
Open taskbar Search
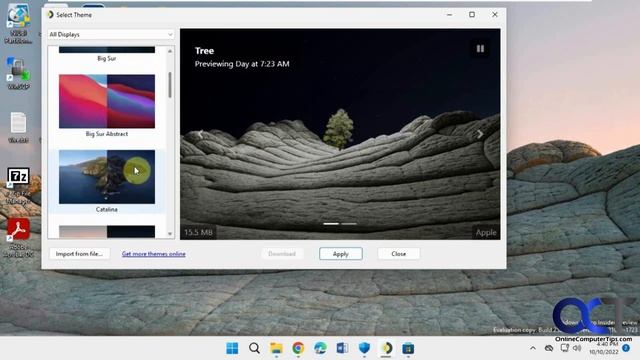[254, 348]
